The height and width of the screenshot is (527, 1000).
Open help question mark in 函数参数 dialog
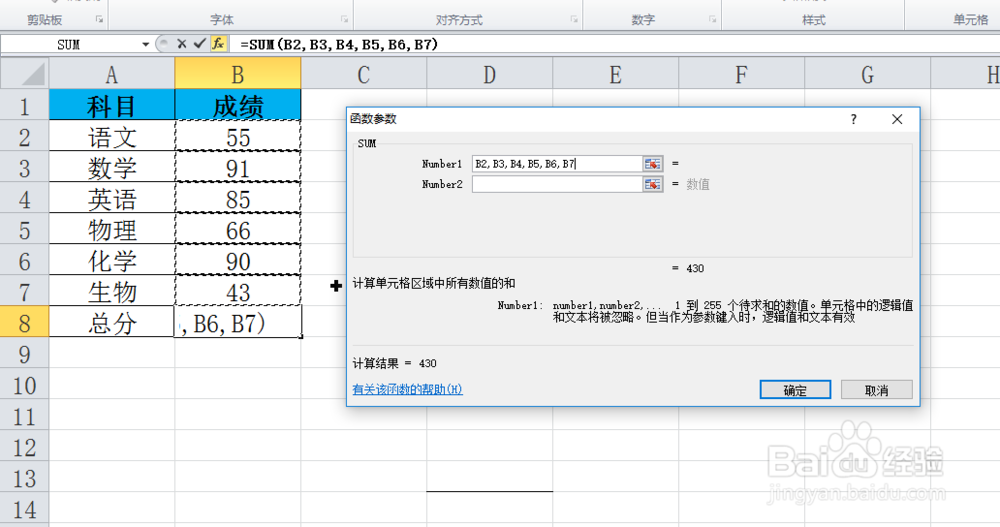(x=853, y=119)
